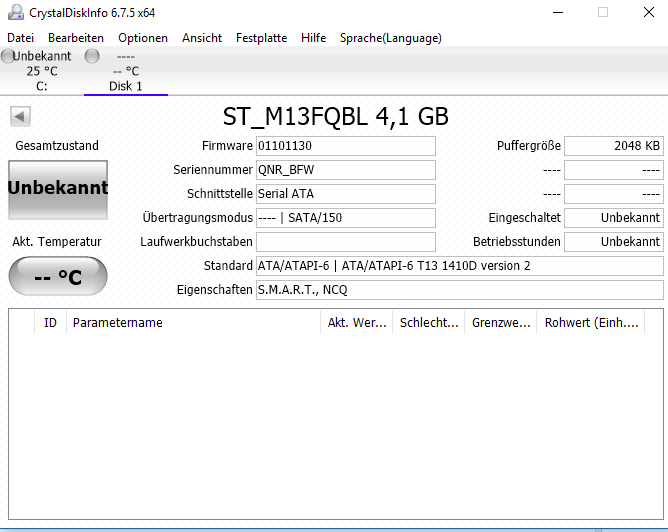The image size is (668, 532).
Task: Click the Betriebsstunden value field
Action: [614, 242]
